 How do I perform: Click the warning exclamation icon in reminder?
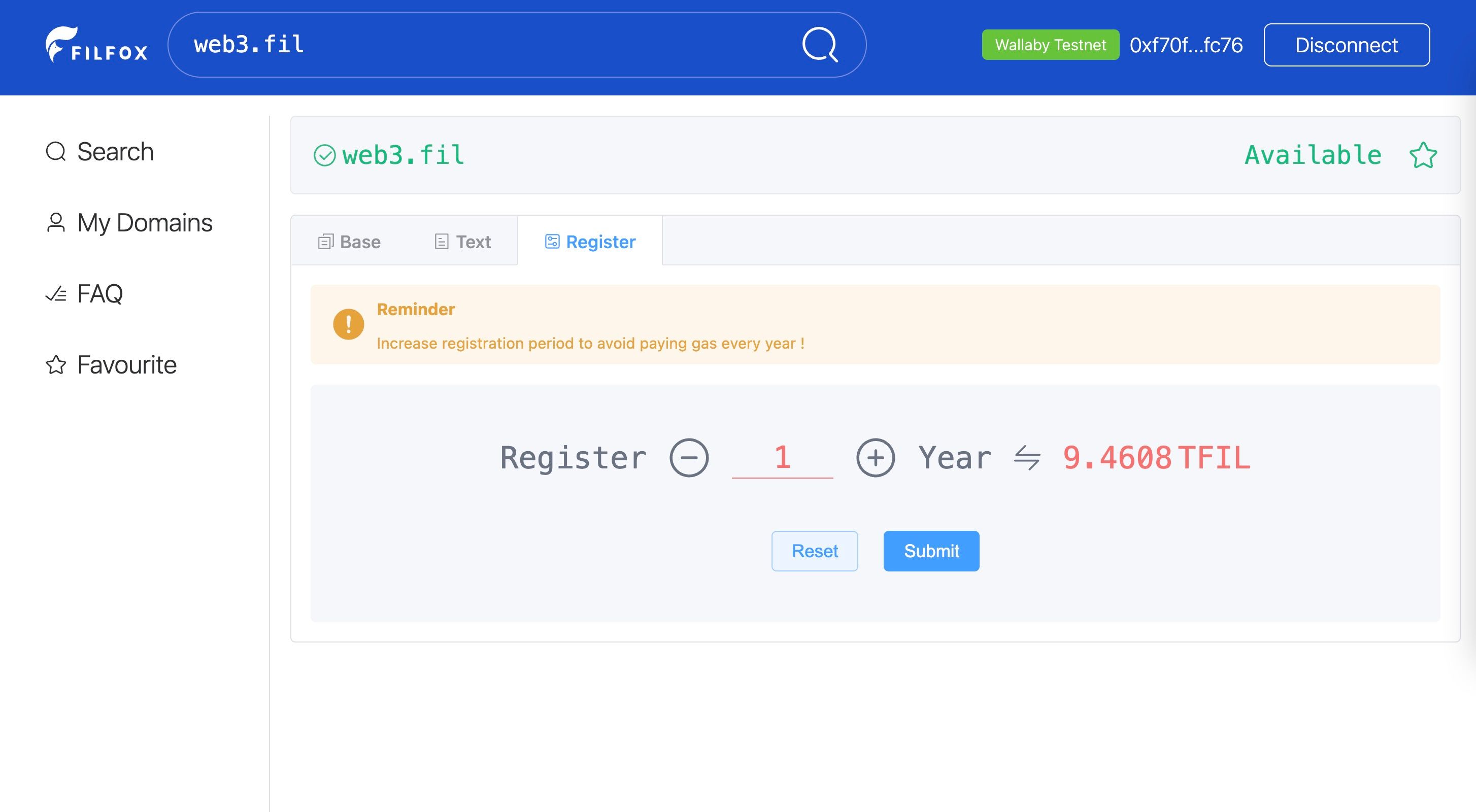[x=348, y=325]
